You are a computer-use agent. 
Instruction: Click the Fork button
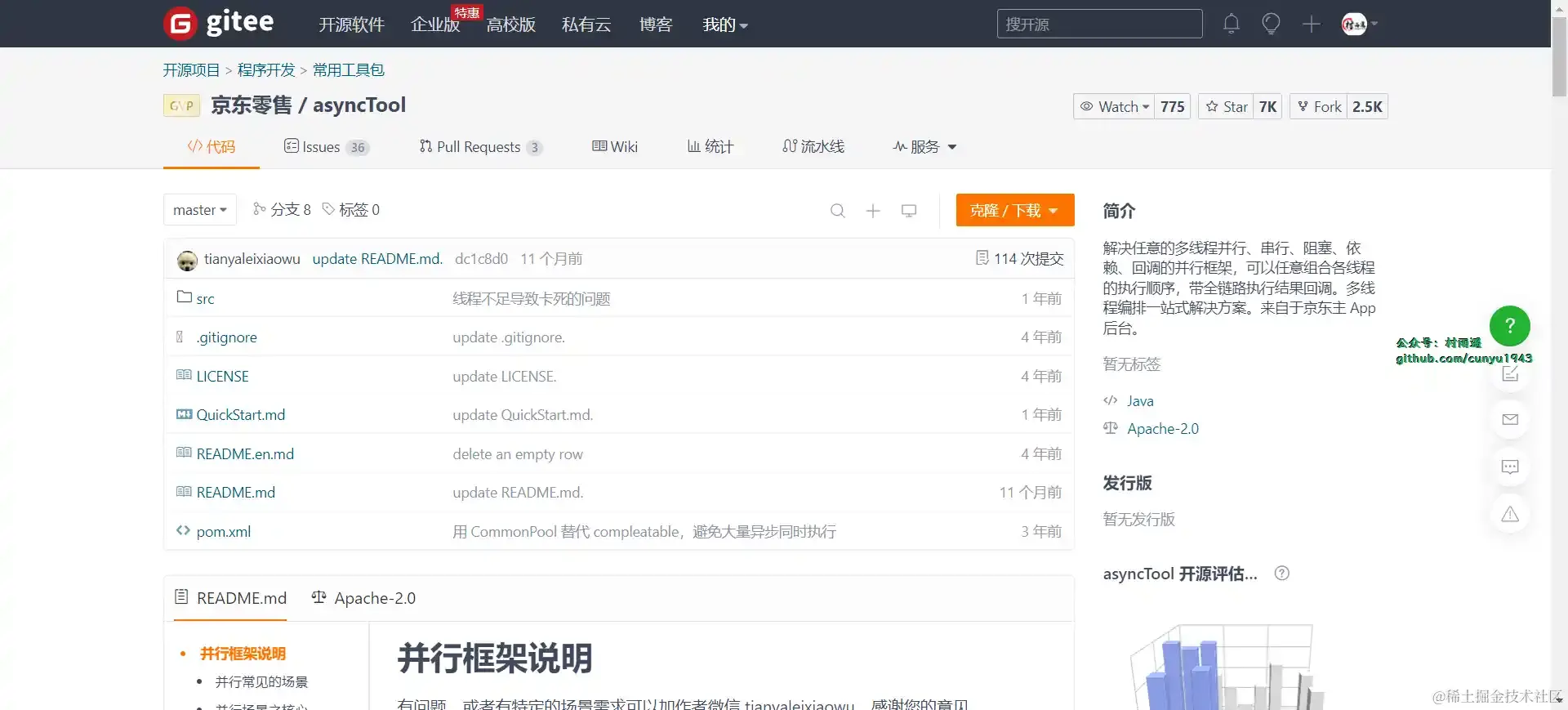1319,107
